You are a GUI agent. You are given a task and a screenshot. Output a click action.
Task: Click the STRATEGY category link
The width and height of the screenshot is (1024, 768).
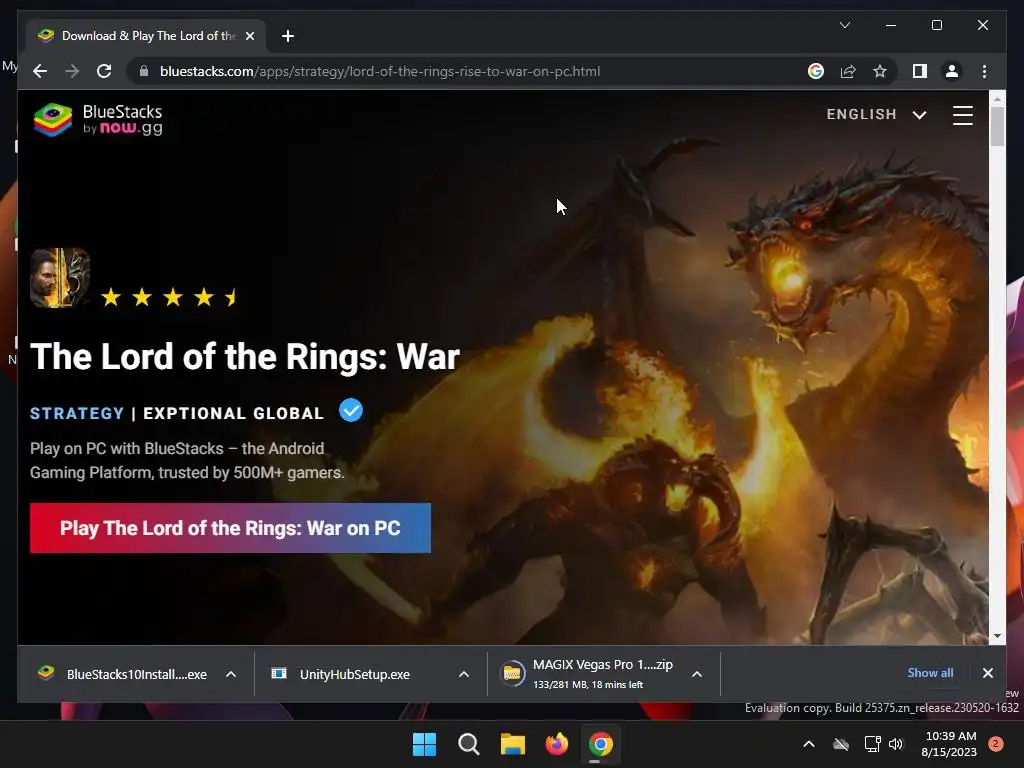(x=77, y=413)
